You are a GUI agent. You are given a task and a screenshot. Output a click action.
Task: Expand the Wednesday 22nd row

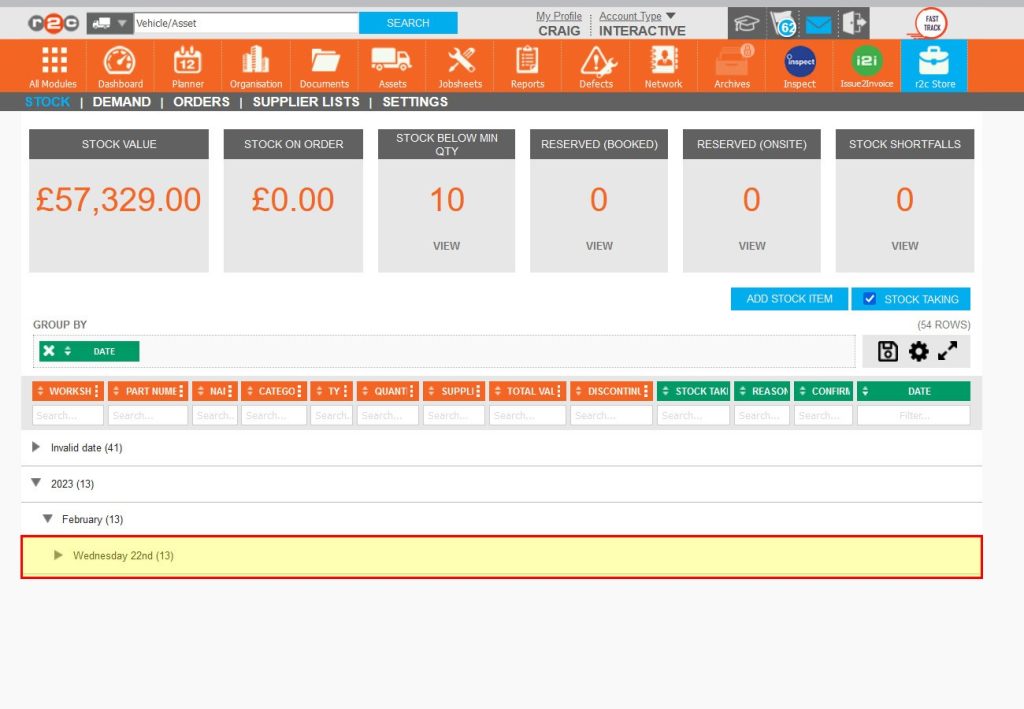tap(58, 555)
